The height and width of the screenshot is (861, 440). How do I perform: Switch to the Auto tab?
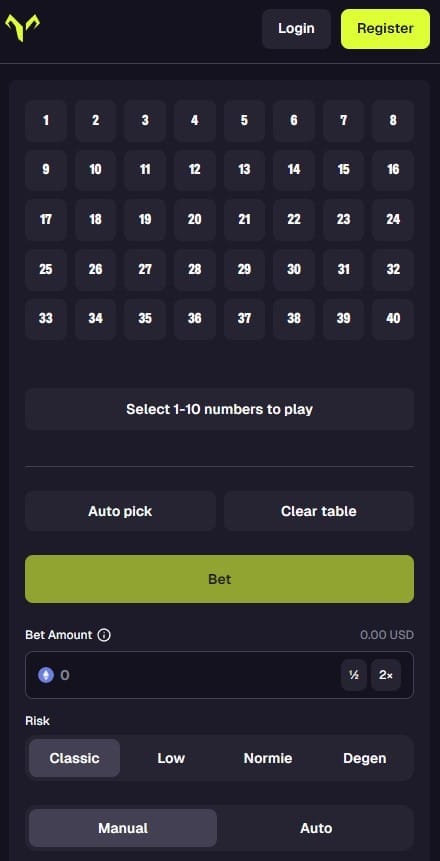316,828
